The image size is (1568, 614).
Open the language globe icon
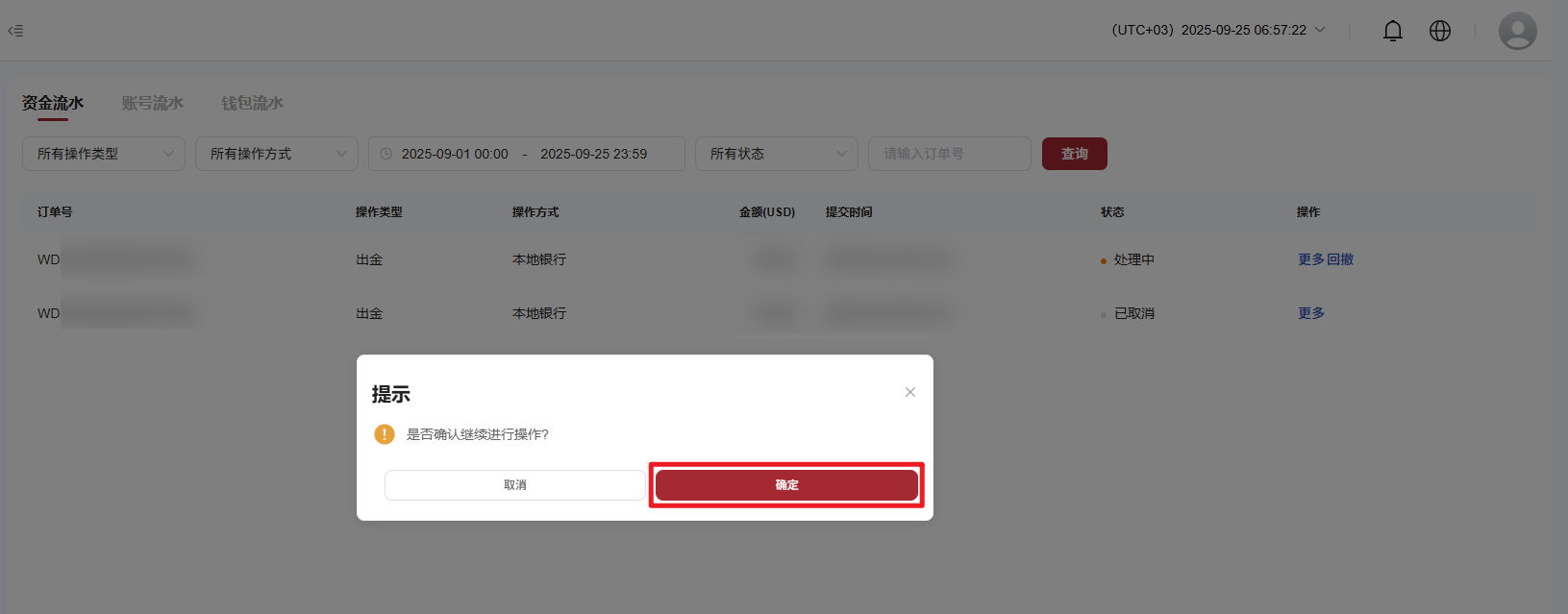click(x=1439, y=31)
